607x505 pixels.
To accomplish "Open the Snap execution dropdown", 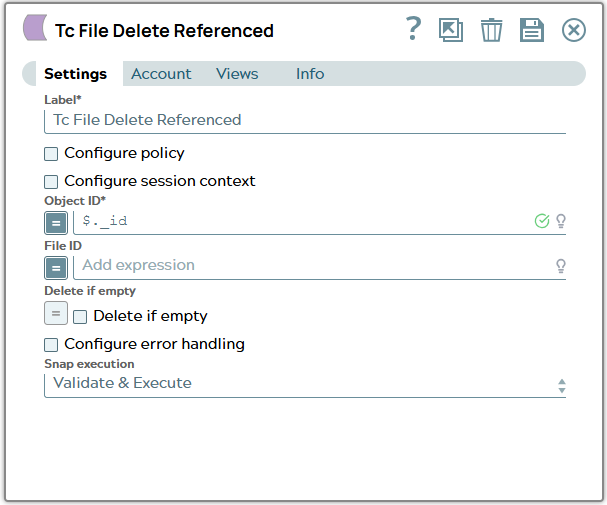I will click(305, 385).
